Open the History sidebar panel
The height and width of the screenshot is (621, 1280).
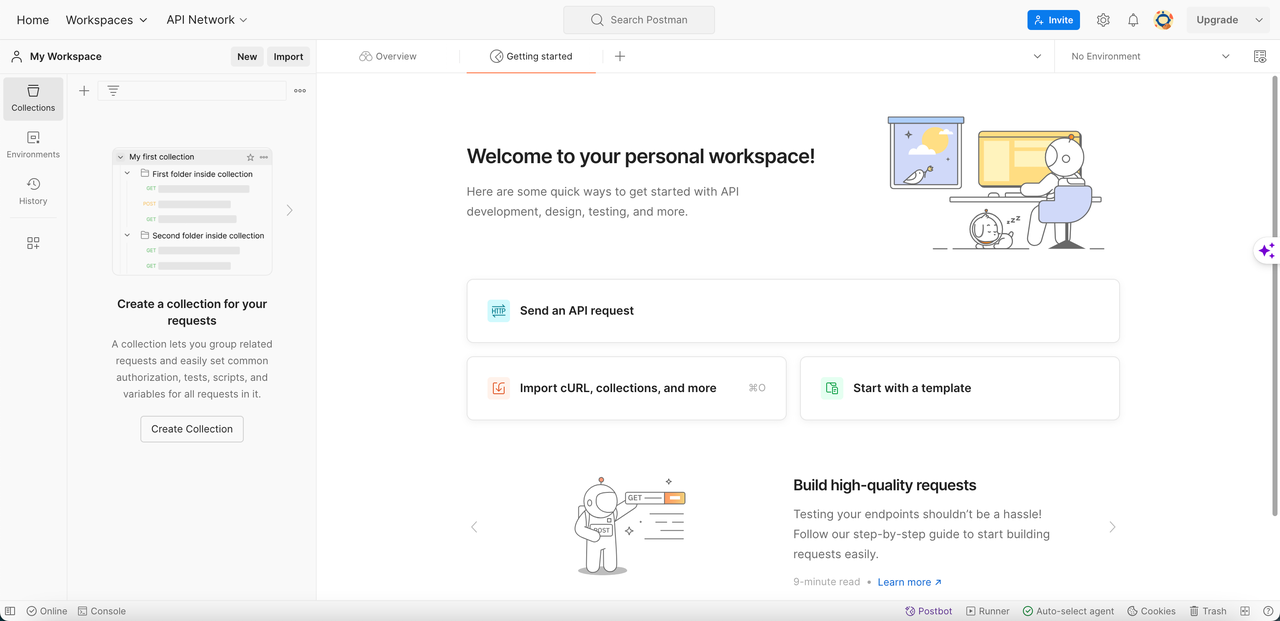(x=33, y=191)
